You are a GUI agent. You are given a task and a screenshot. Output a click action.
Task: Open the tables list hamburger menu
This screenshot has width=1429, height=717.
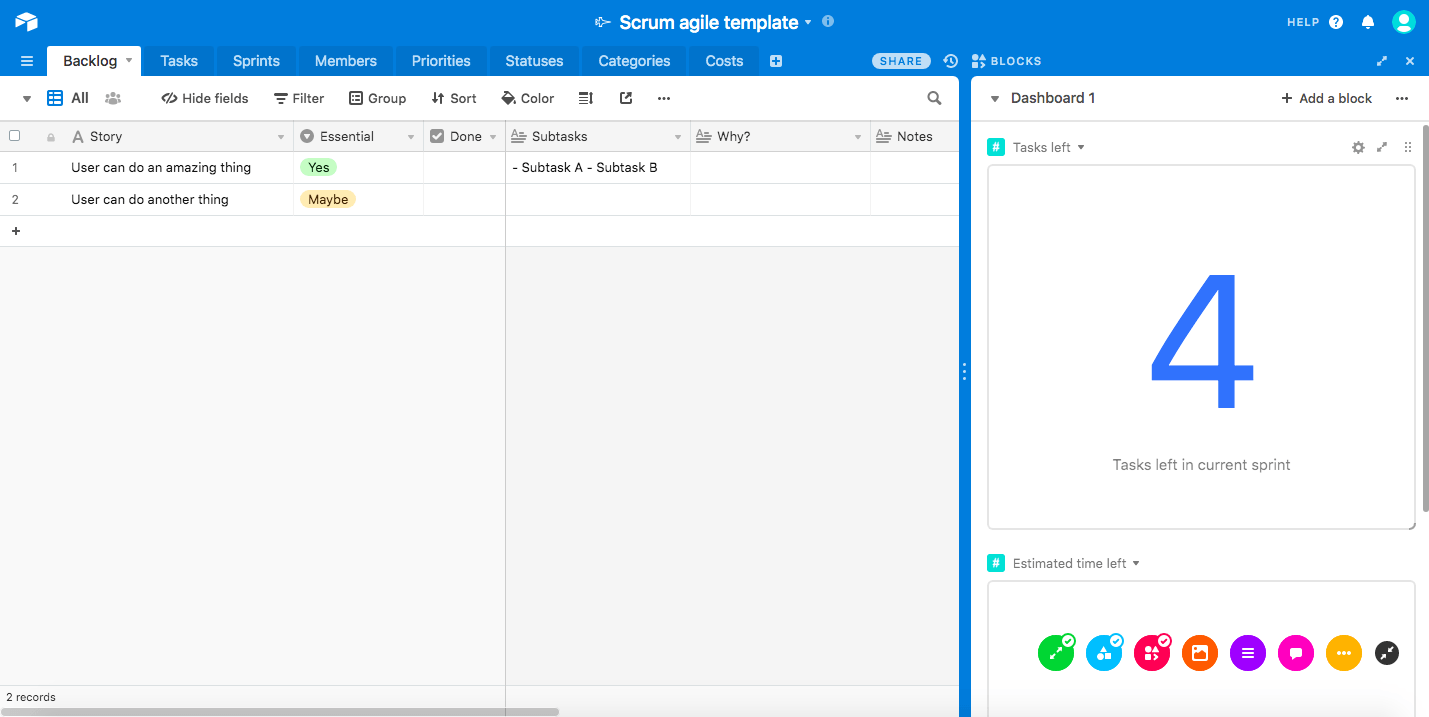(27, 61)
